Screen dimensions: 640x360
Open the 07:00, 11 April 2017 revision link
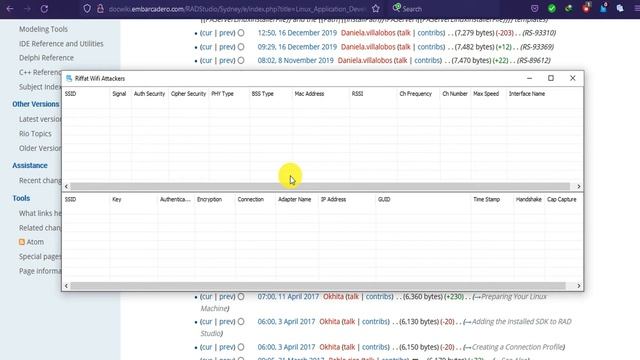pyautogui.click(x=288, y=297)
